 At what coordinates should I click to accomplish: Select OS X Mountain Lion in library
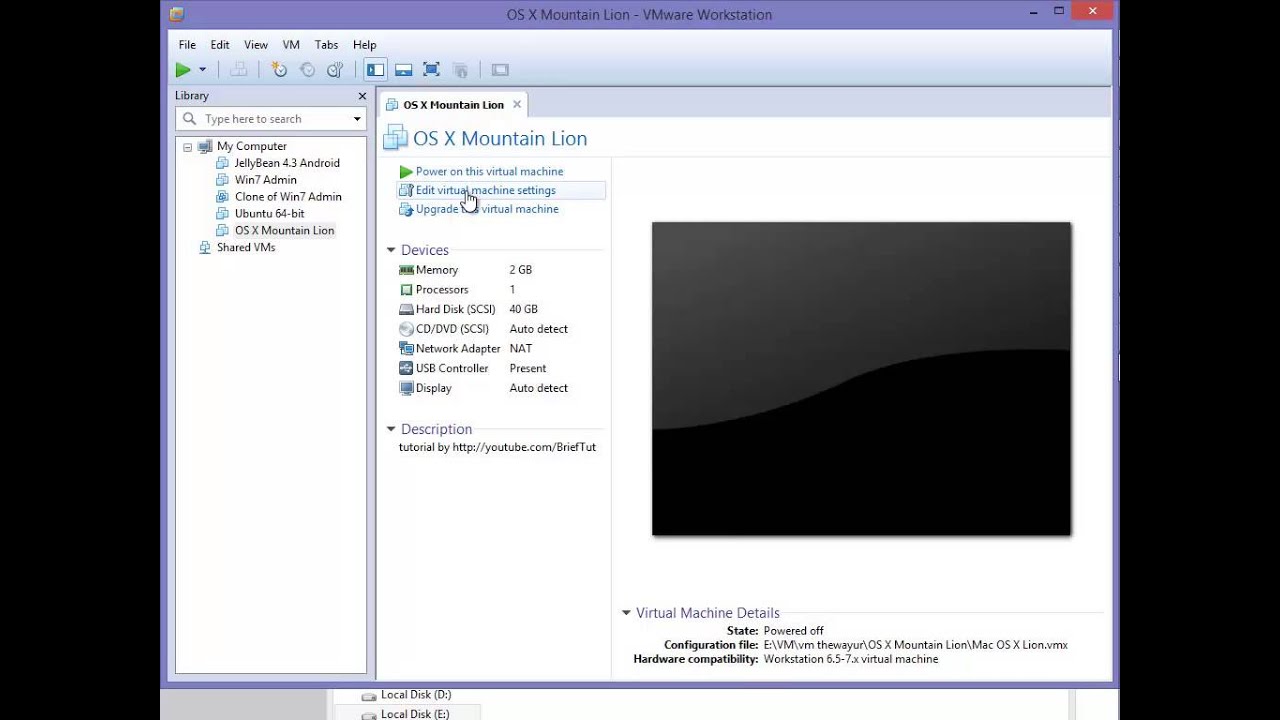click(x=284, y=231)
